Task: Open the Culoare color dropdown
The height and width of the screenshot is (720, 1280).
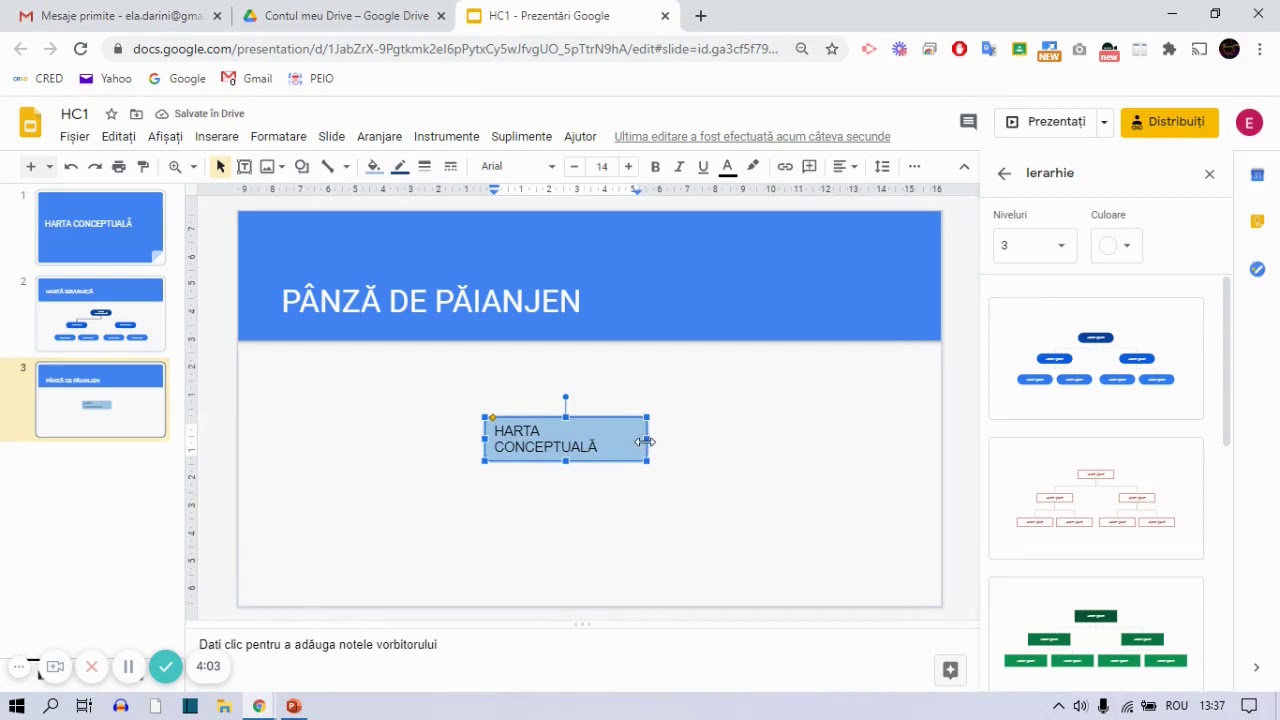Action: pyautogui.click(x=1116, y=245)
